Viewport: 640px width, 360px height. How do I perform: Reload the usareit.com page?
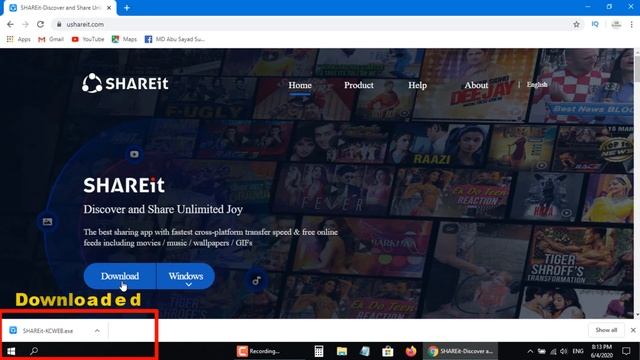tap(40, 24)
